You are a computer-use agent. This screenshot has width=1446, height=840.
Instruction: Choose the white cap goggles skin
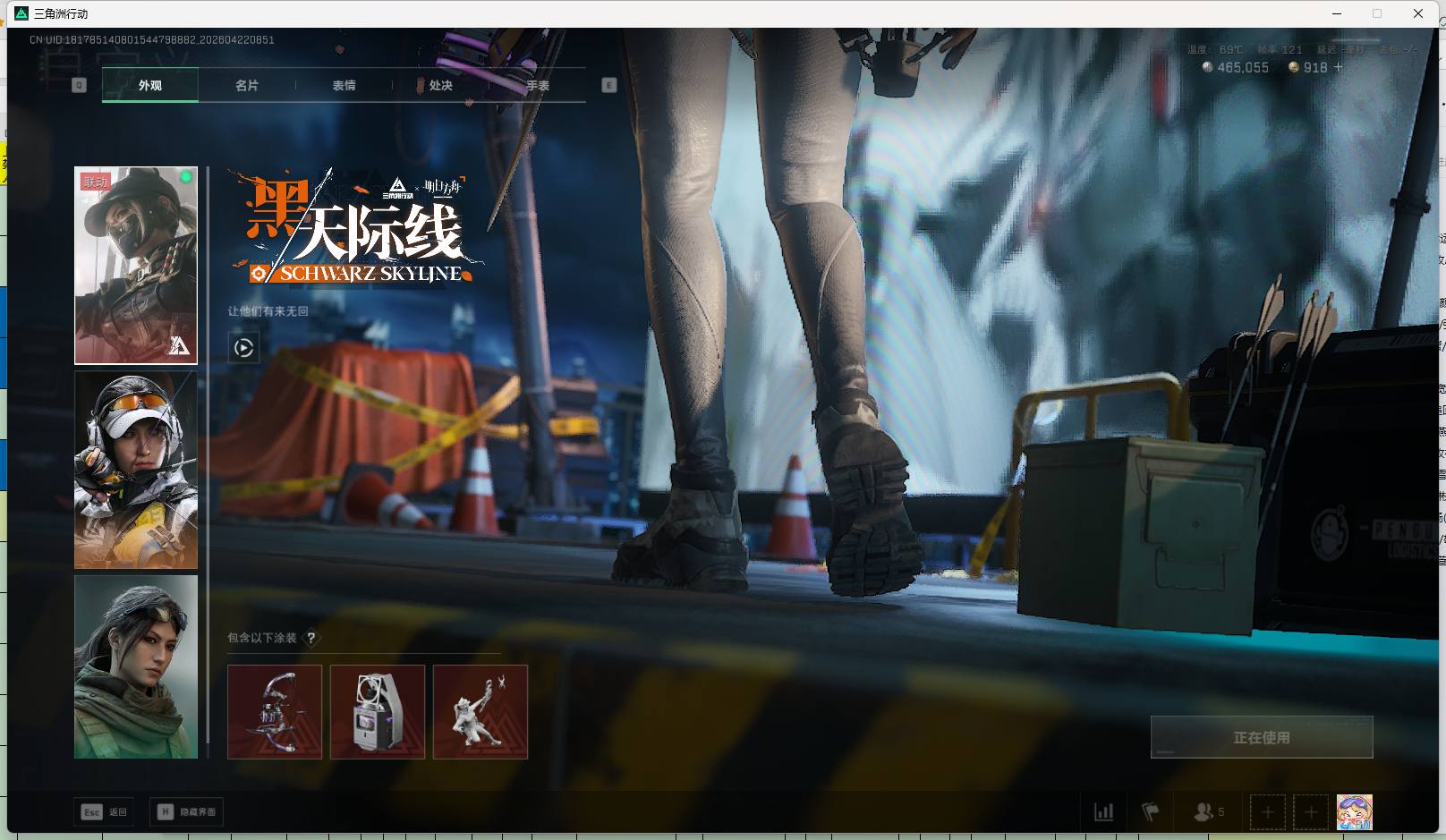pyautogui.click(x=136, y=471)
